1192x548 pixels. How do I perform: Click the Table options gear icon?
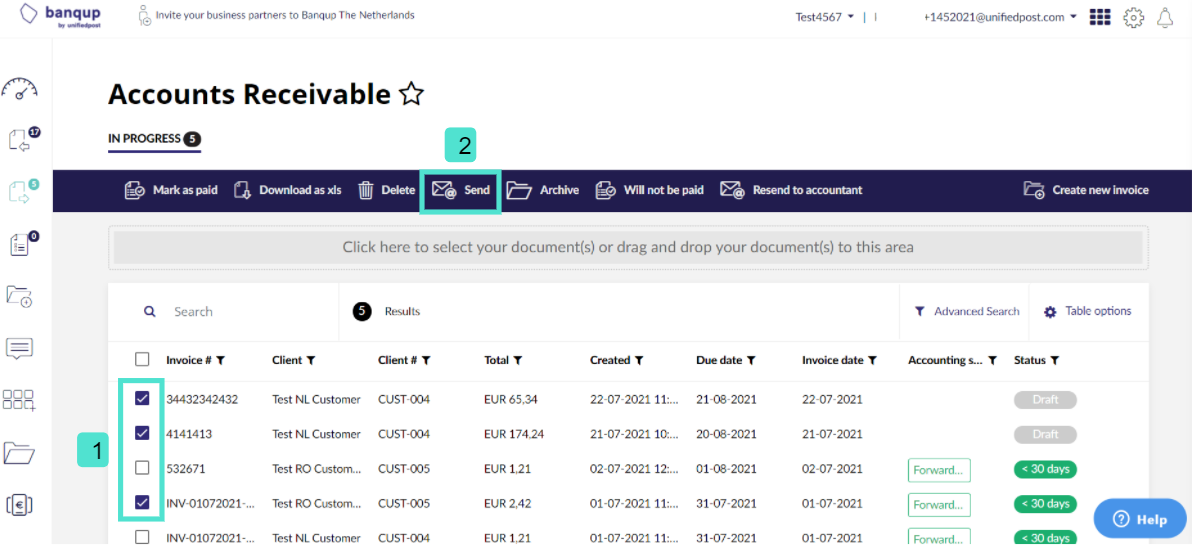(1050, 312)
